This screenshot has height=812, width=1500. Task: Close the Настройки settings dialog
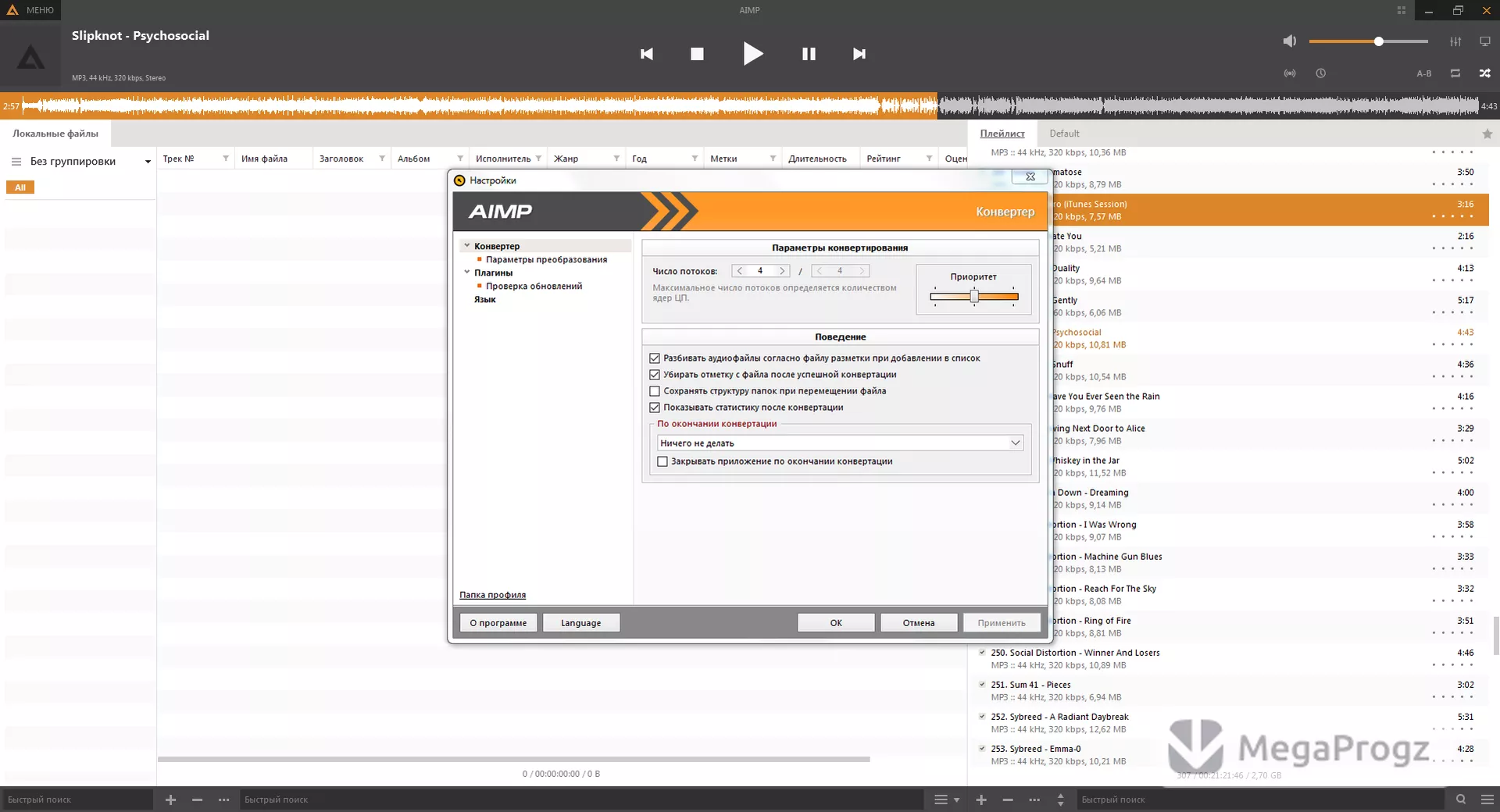1030,177
